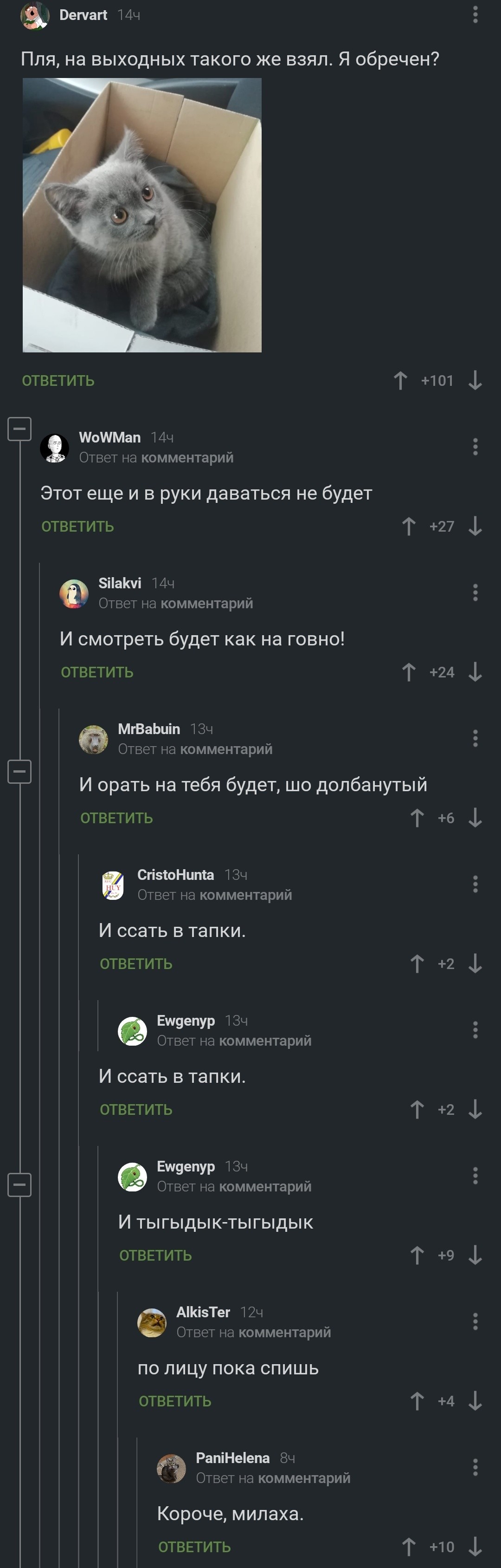Viewport: 501px width, 1568px height.
Task: Open AlkisTer's user profile name
Action: click(x=203, y=1312)
